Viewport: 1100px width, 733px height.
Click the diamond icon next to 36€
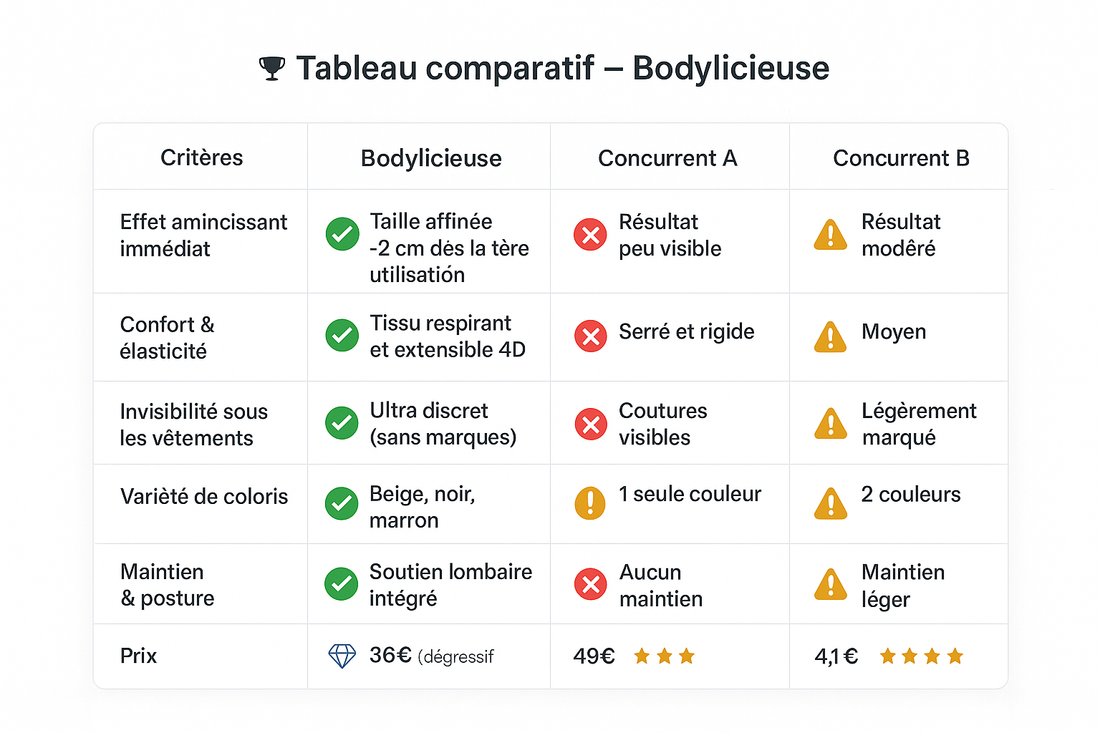(342, 656)
